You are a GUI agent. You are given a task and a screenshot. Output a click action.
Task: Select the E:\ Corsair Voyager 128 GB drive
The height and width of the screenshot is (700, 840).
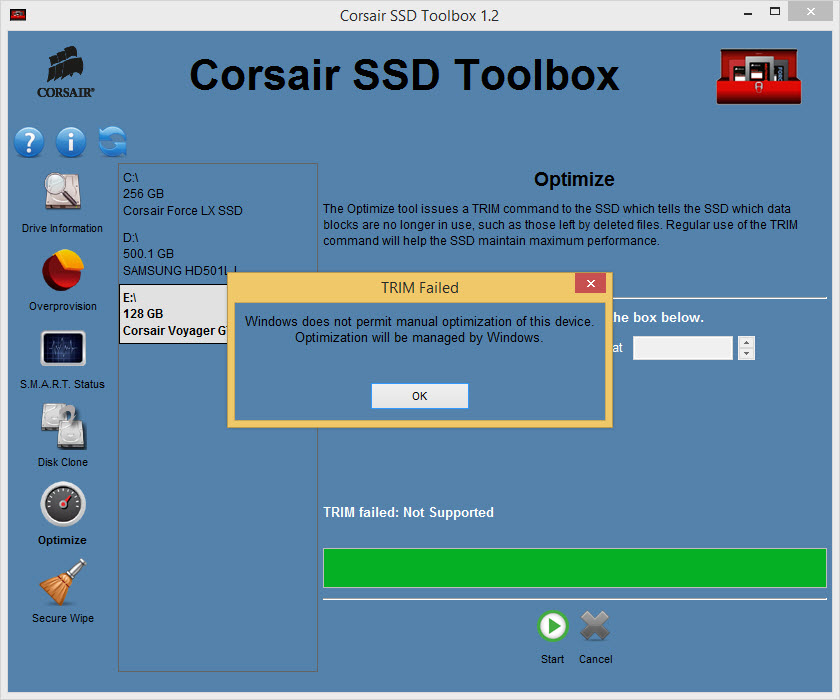[174, 314]
